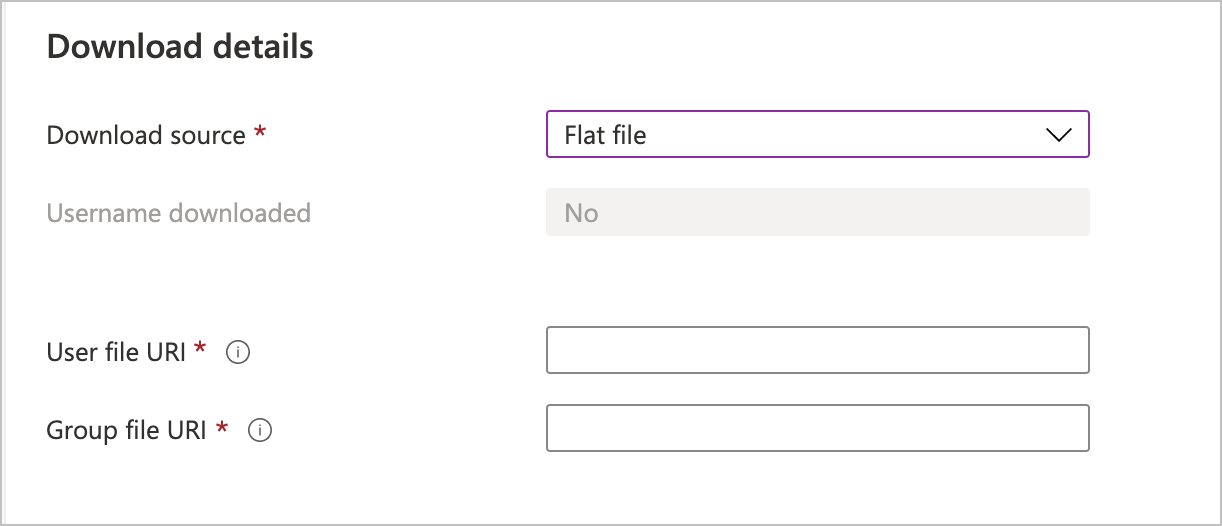Click the "Download source" field label
Screen dimensions: 1222x526
[146, 135]
